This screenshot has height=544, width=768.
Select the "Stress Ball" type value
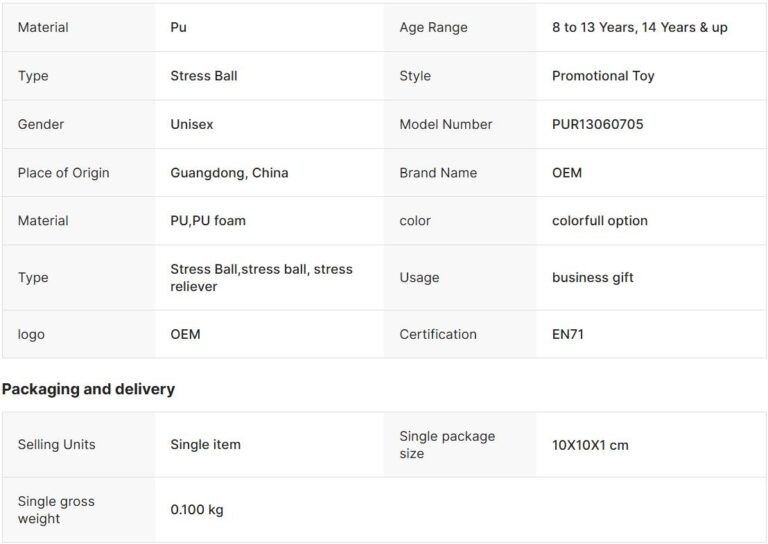click(204, 76)
